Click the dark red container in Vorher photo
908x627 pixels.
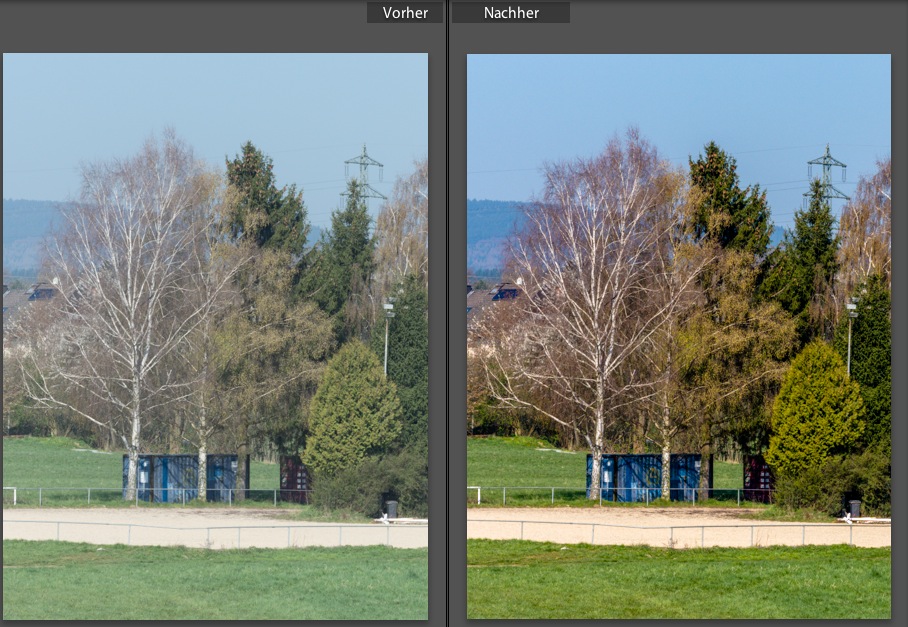click(294, 479)
